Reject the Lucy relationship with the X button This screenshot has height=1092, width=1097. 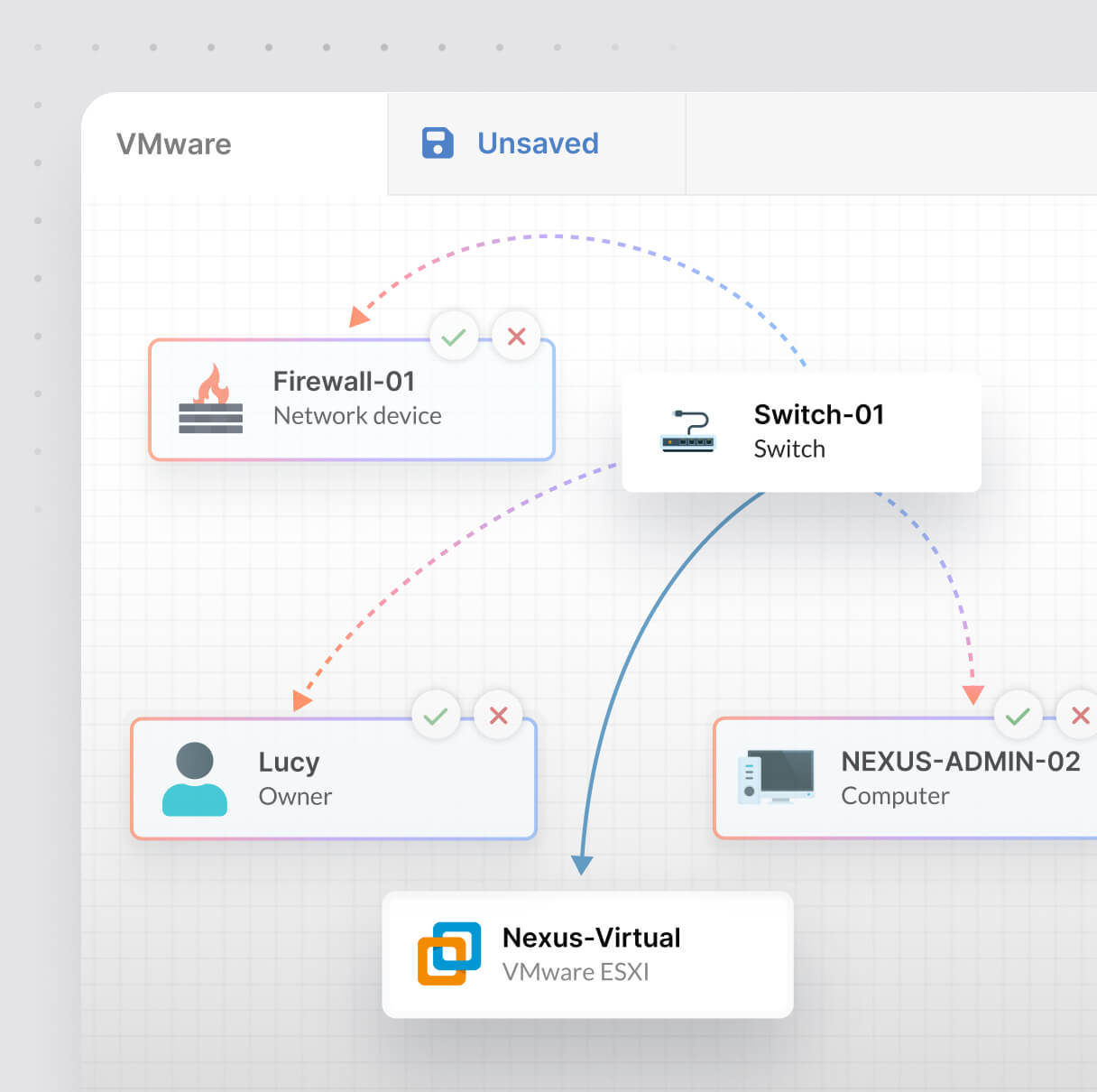click(498, 715)
